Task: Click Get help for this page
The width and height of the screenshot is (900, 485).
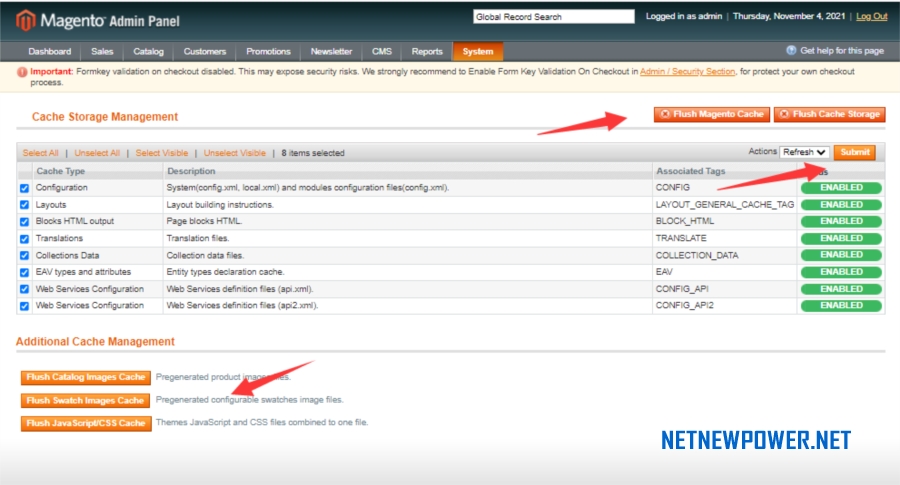Action: [842, 51]
